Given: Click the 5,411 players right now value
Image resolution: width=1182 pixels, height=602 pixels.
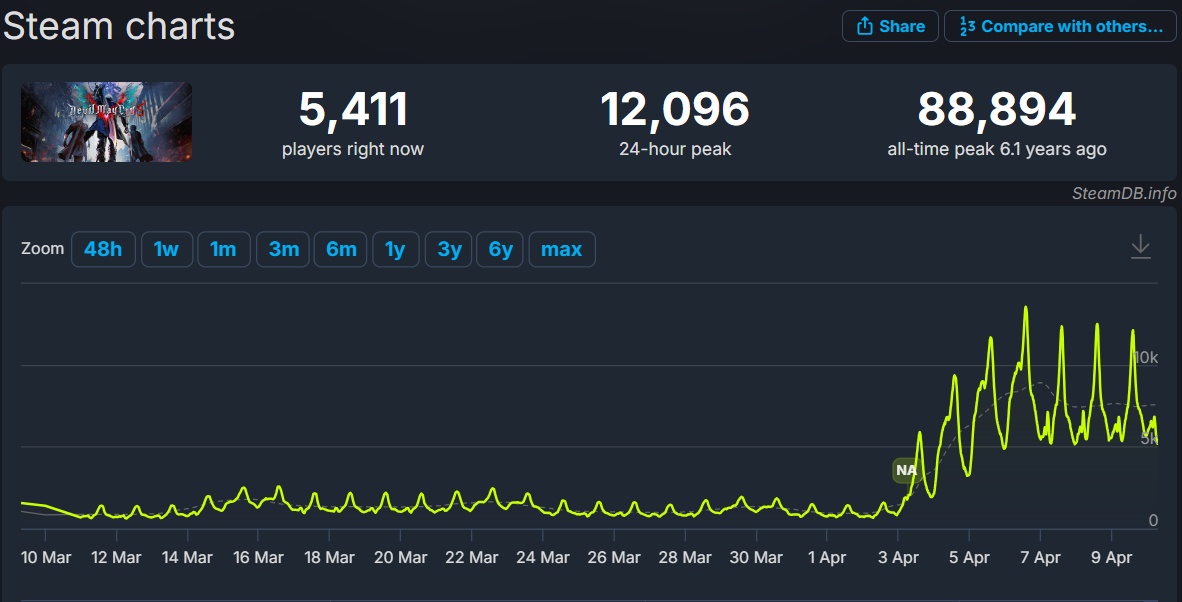Looking at the screenshot, I should (x=353, y=109).
